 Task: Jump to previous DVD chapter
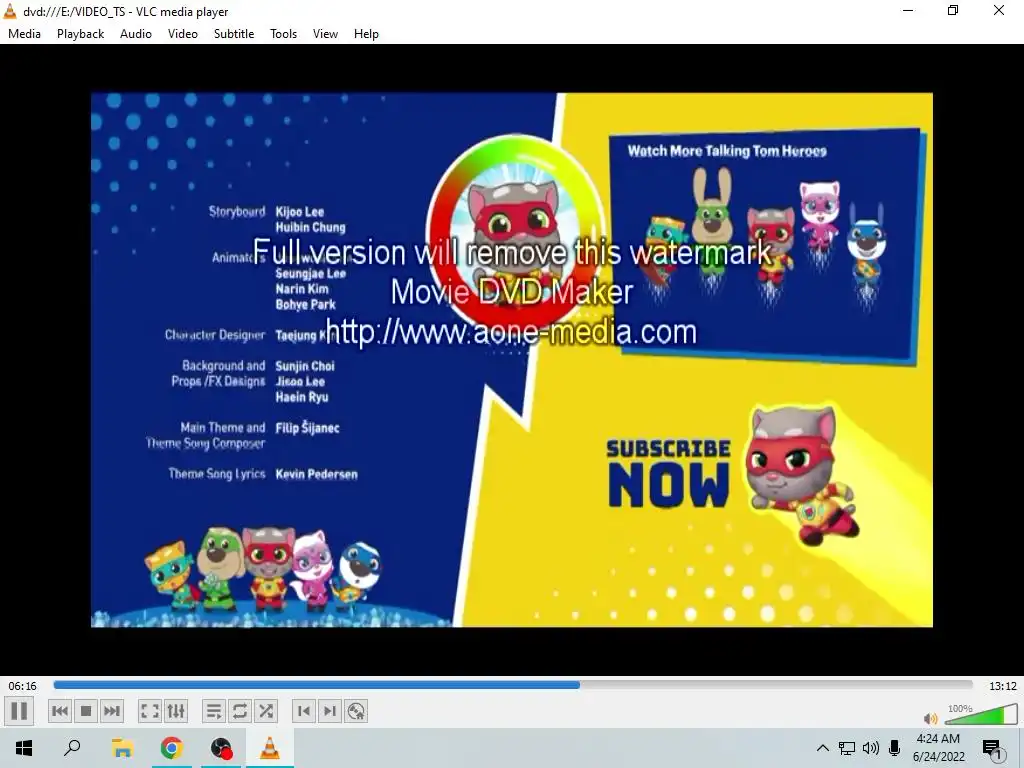304,711
